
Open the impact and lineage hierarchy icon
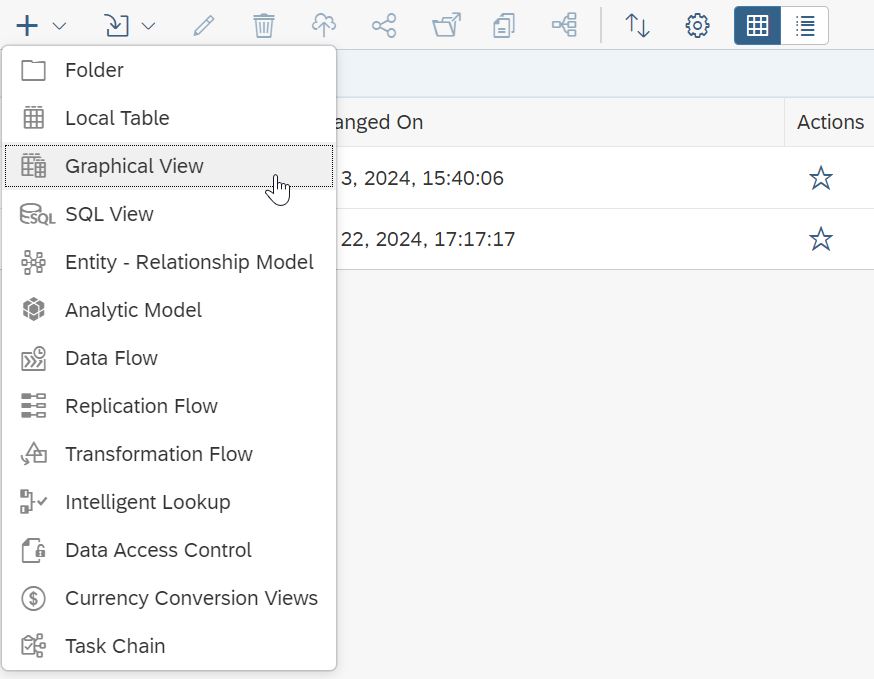pos(564,25)
